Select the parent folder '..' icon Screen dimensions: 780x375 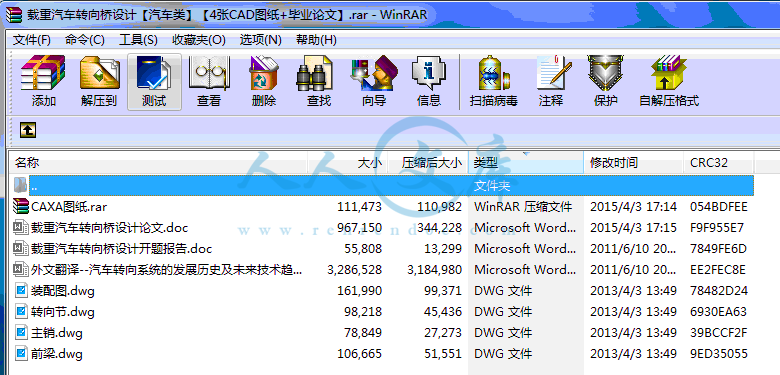(20, 185)
